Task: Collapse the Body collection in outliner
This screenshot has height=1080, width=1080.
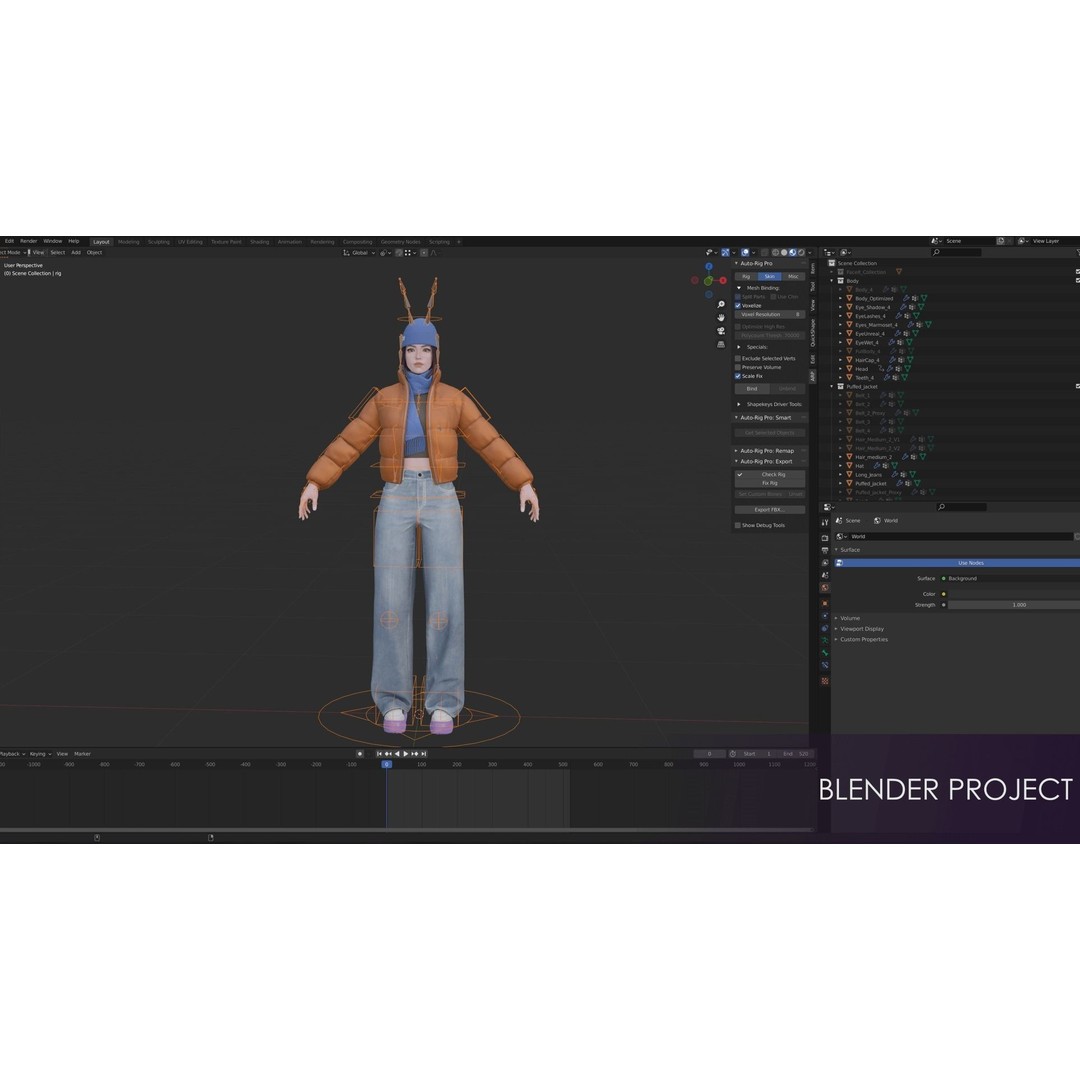Action: tap(832, 281)
